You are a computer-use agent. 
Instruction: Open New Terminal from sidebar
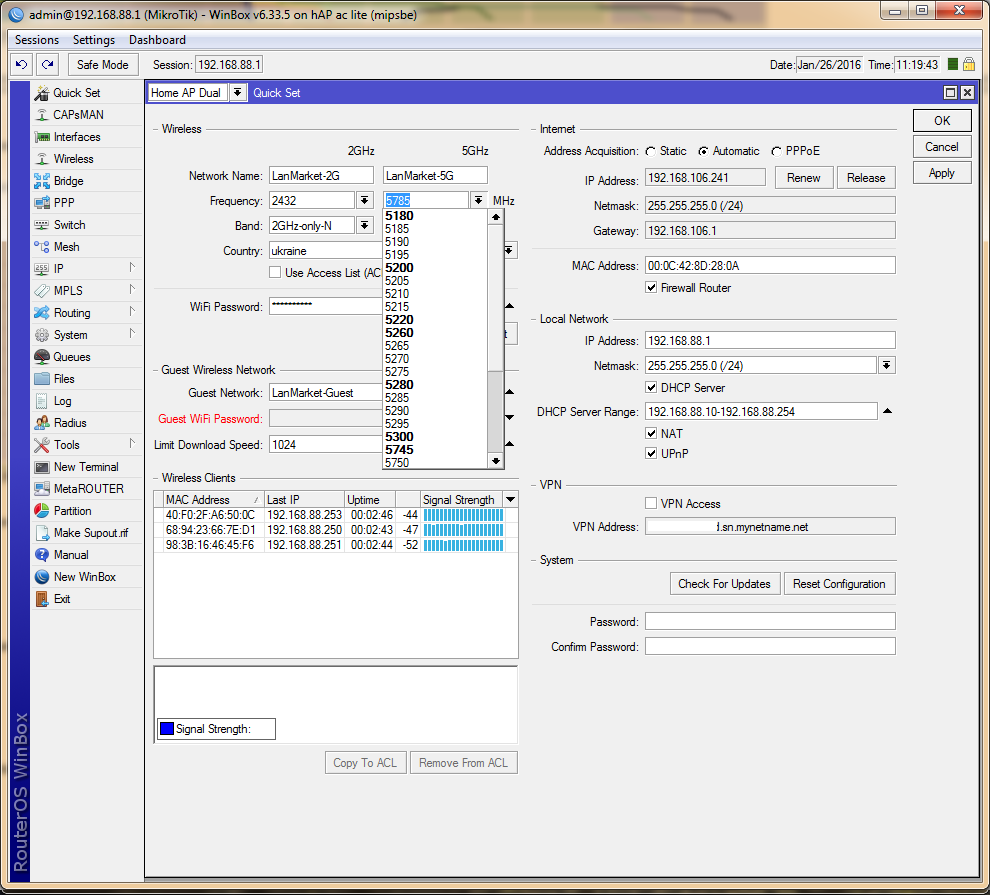pyautogui.click(x=85, y=467)
